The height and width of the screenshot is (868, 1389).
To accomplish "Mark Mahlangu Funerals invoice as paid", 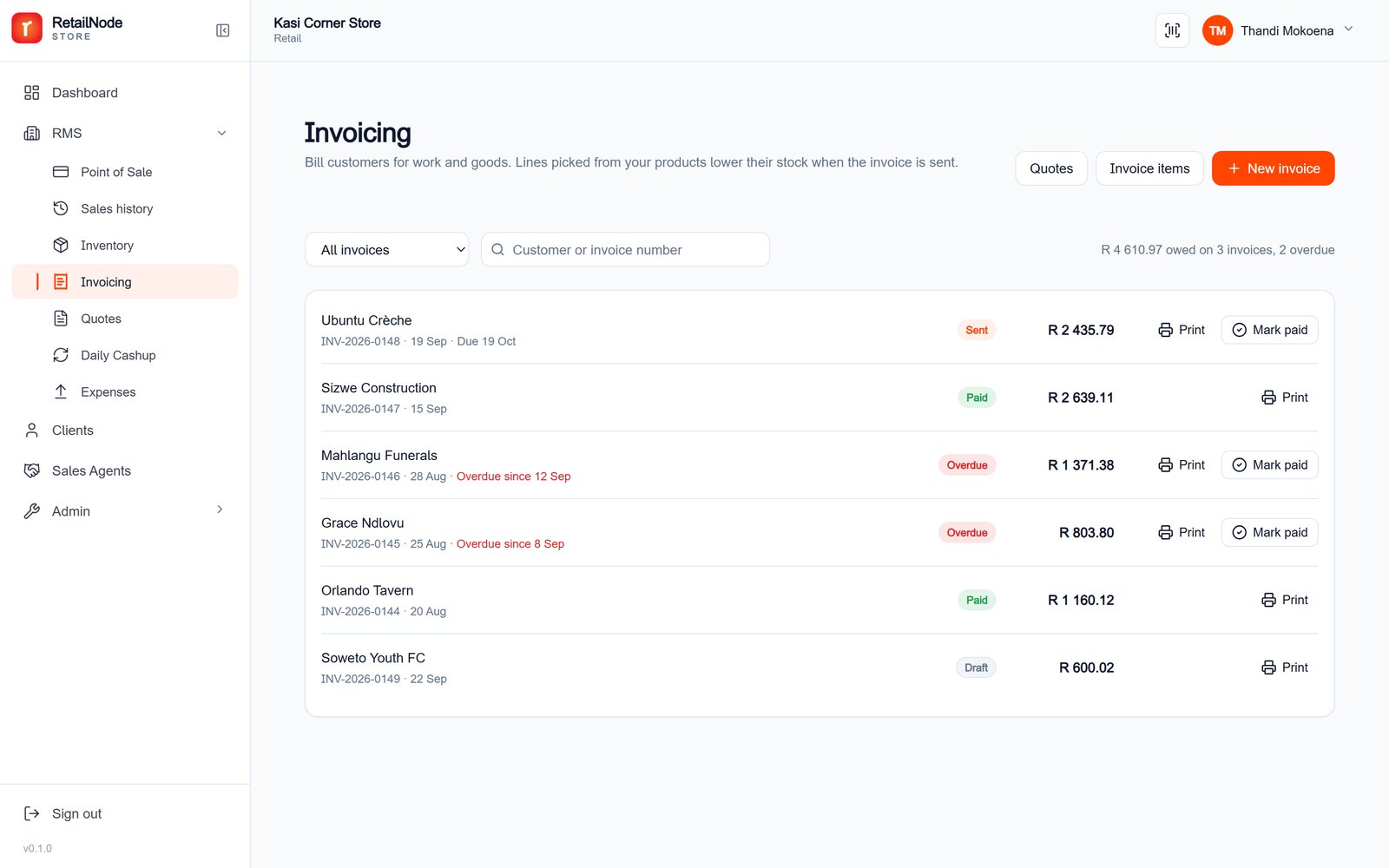I will tap(1270, 465).
